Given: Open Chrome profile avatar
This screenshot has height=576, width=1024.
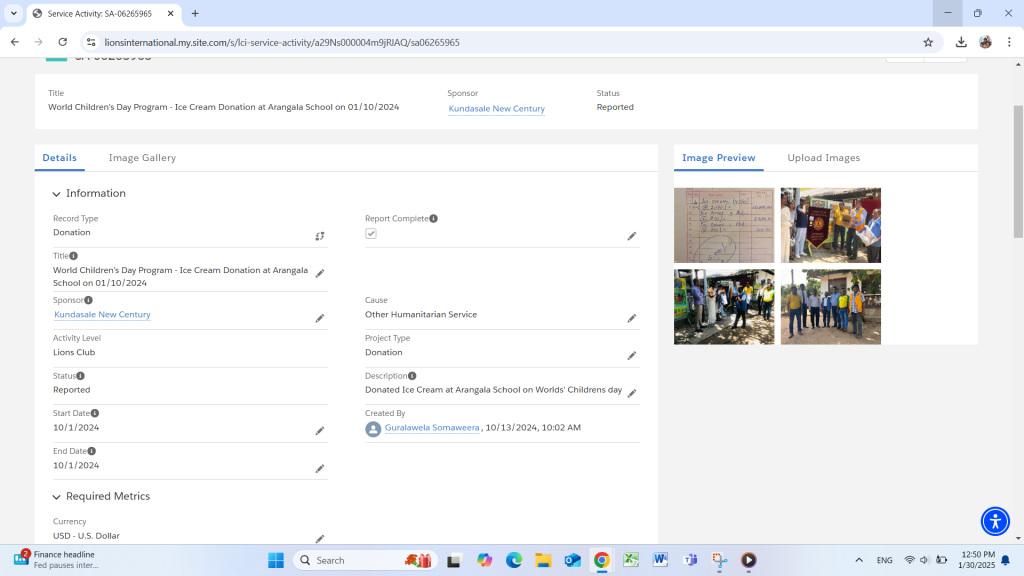Looking at the screenshot, I should pyautogui.click(x=985, y=42).
